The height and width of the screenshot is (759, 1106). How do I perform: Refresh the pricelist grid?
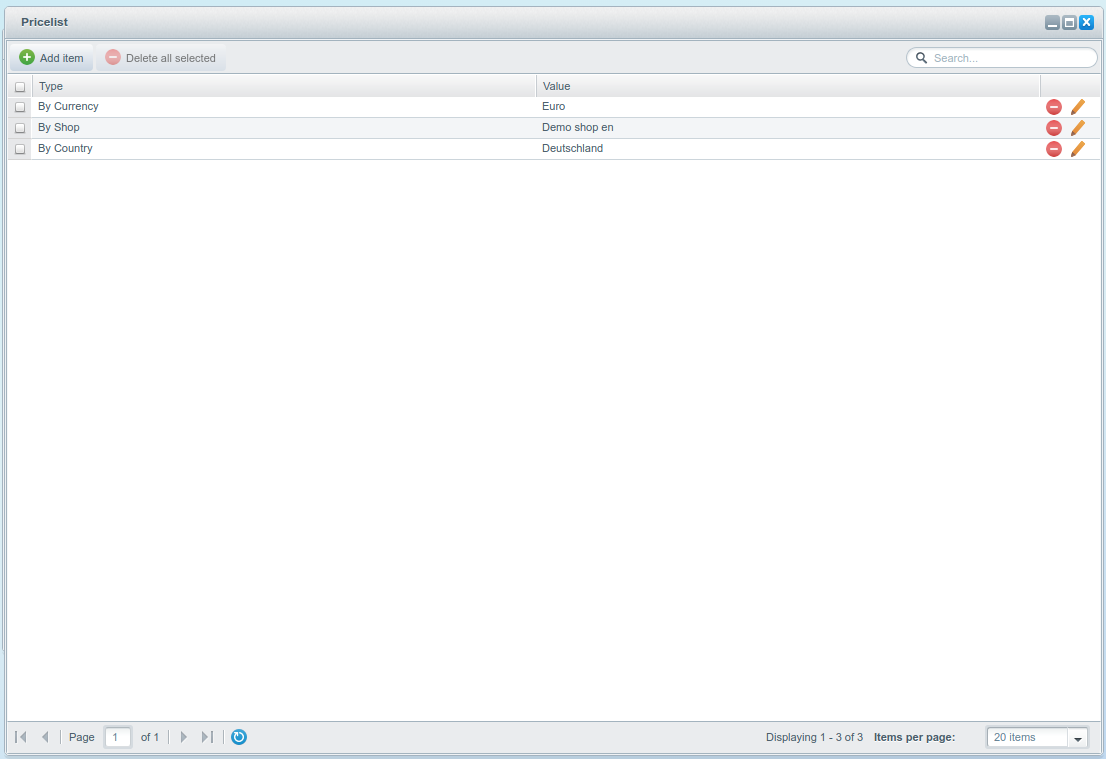tap(239, 737)
